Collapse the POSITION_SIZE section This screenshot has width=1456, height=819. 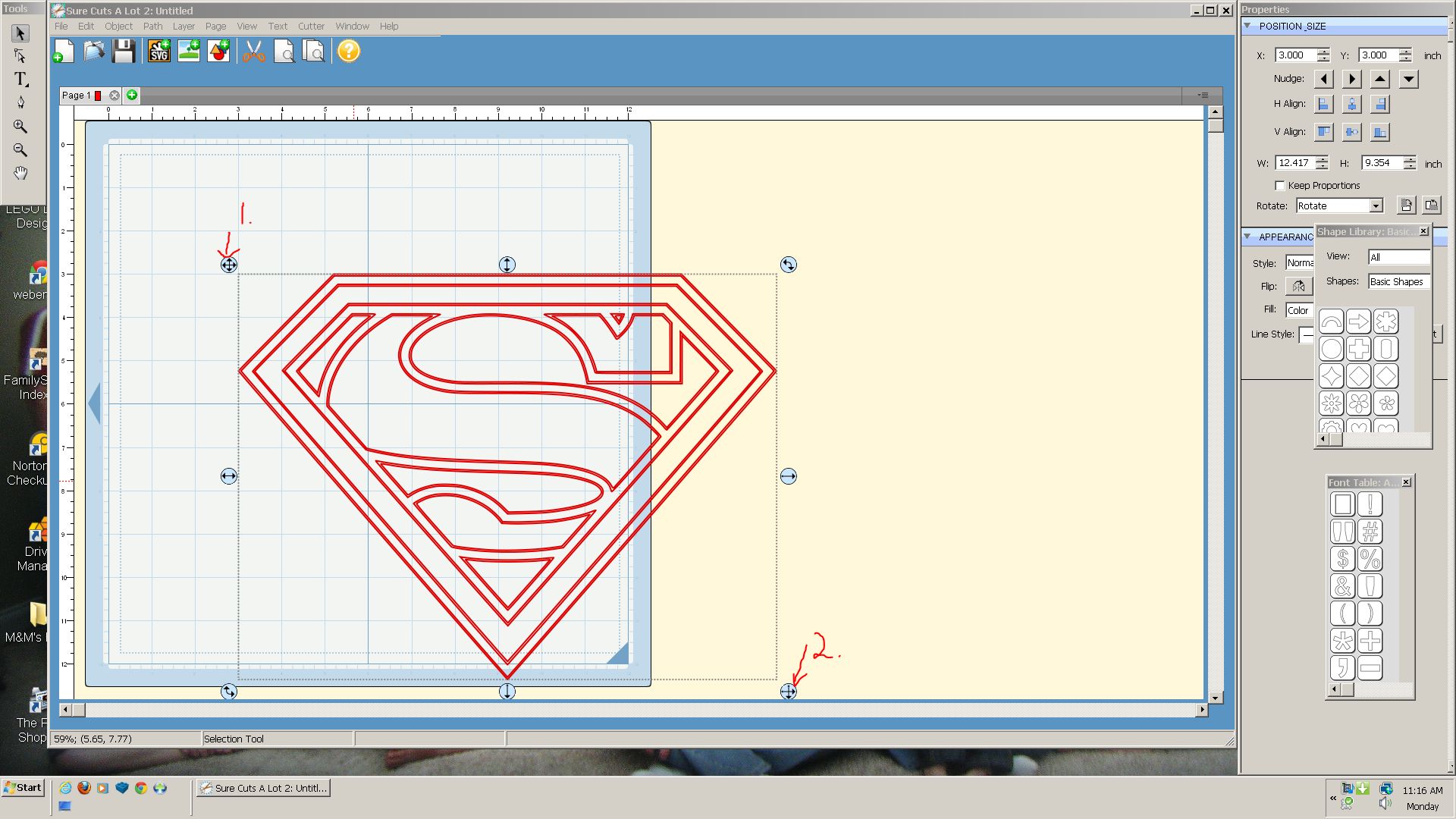pyautogui.click(x=1247, y=26)
